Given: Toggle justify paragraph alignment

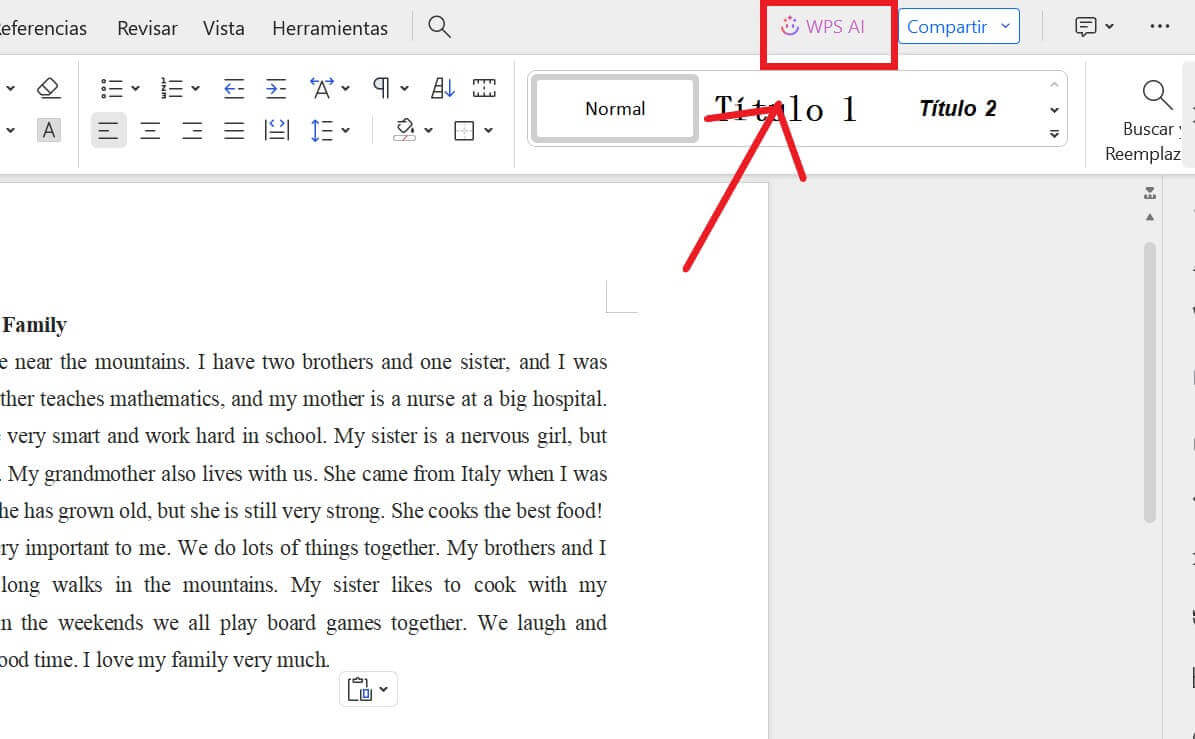Looking at the screenshot, I should pyautogui.click(x=234, y=131).
